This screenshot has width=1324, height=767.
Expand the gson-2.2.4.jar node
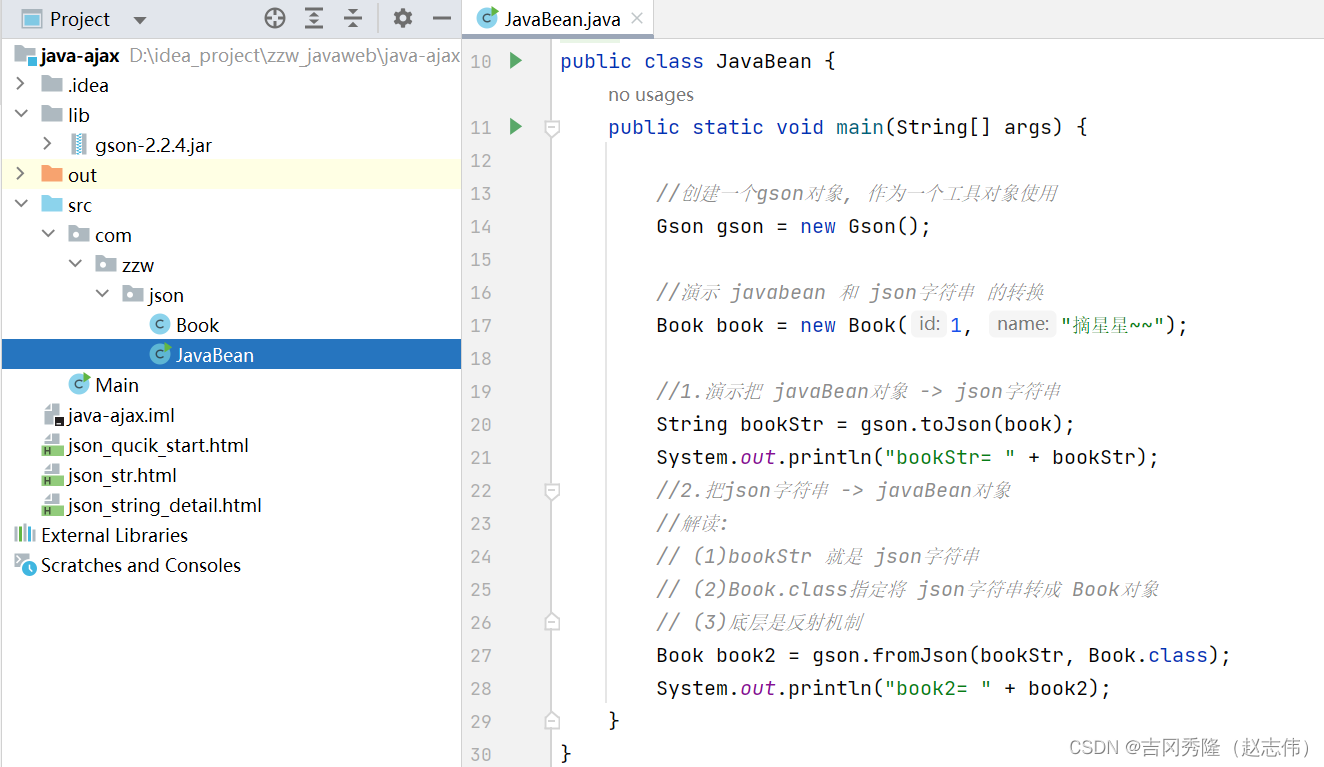tap(48, 145)
